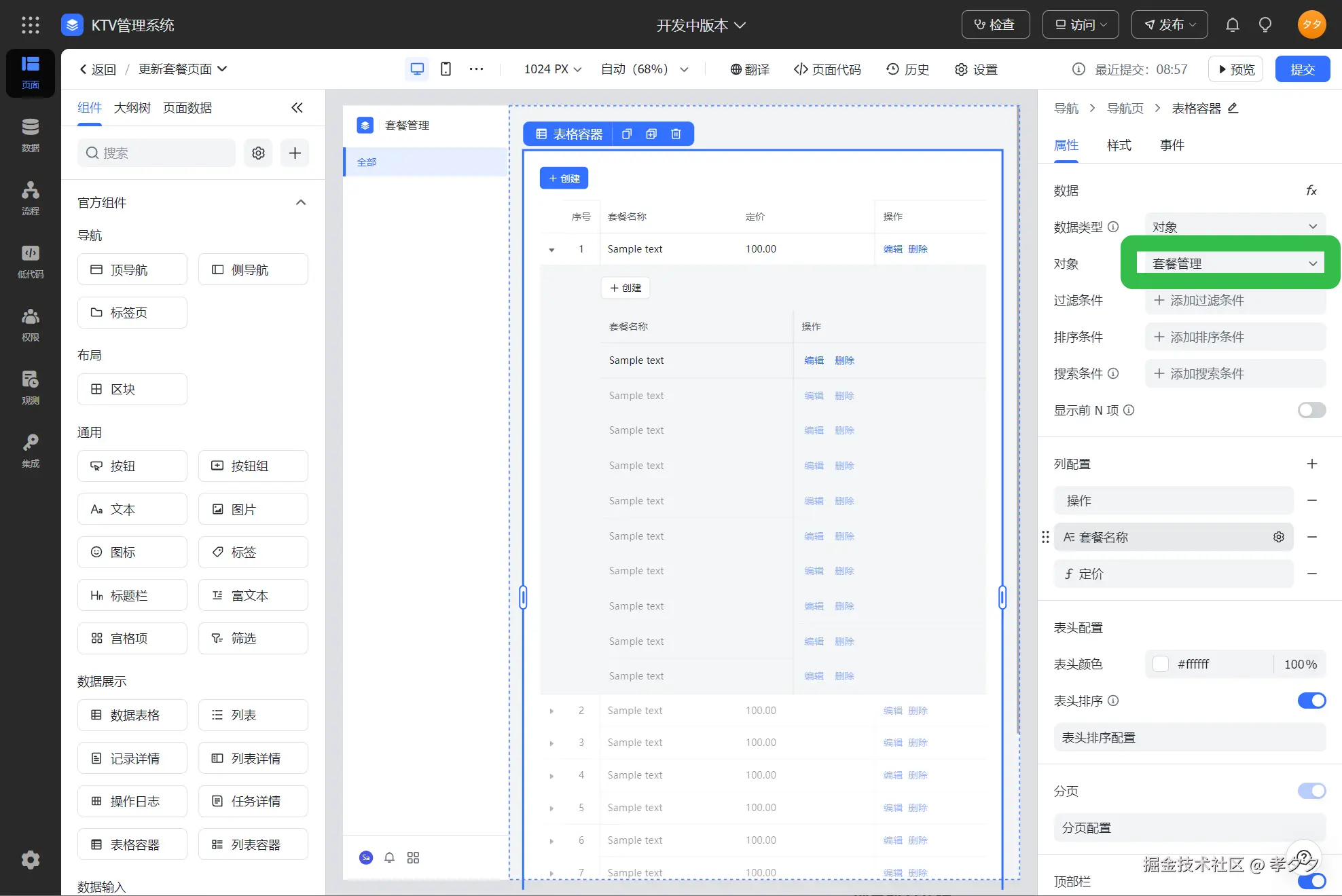This screenshot has width=1342, height=896.
Task: Toggle the 显示前 N 项 switch
Action: 1311,410
